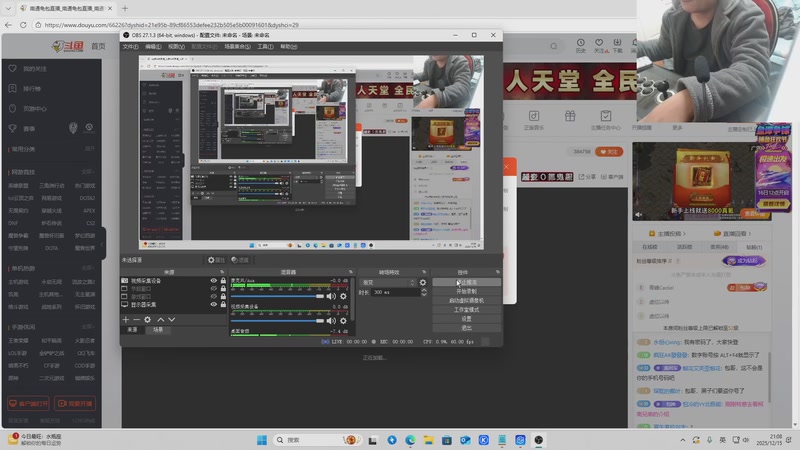The image size is (800, 450).
Task: Adjust 视频采集设备 mixer volume slider
Action: (x=277, y=321)
